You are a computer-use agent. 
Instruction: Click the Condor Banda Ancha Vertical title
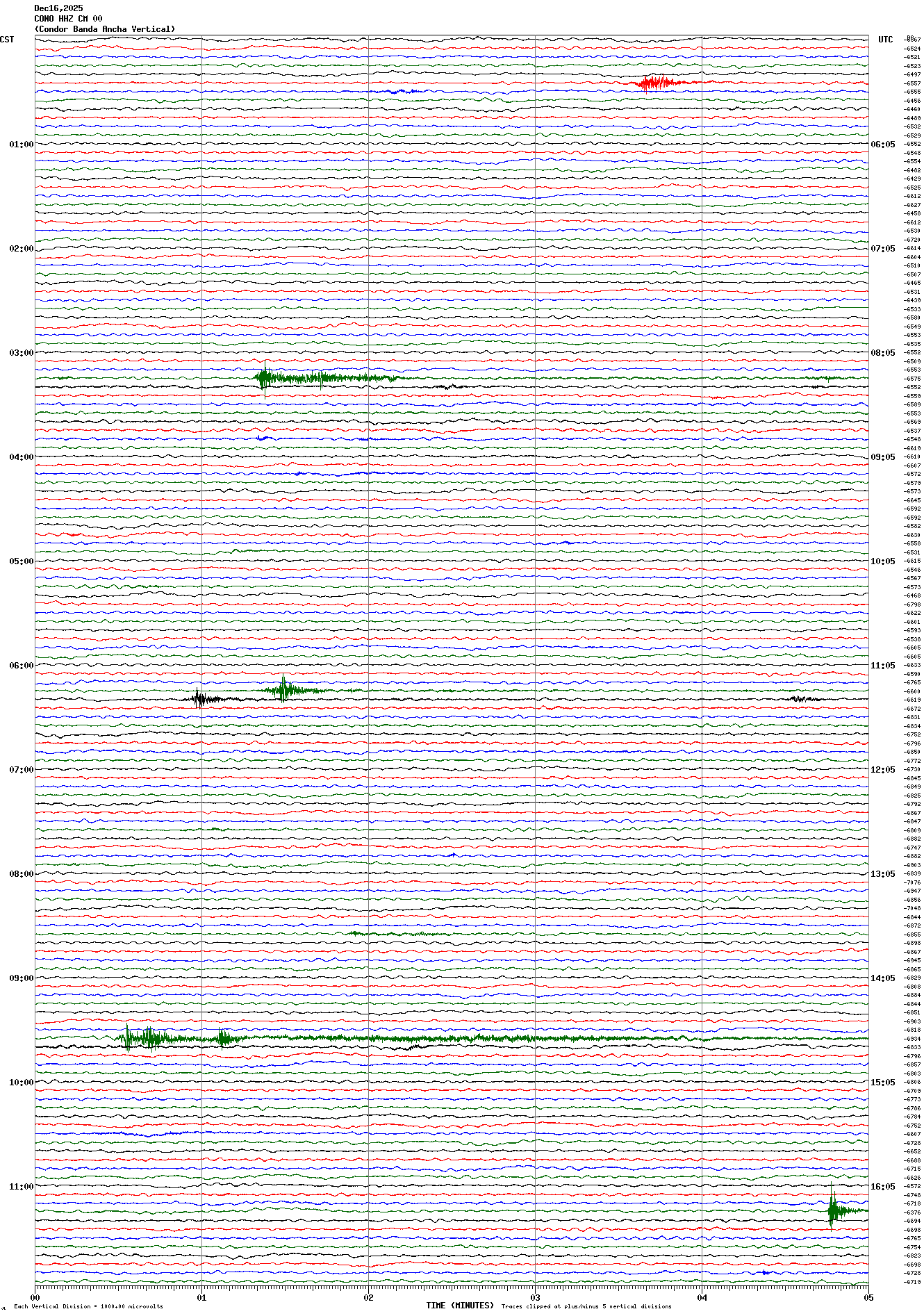105,29
